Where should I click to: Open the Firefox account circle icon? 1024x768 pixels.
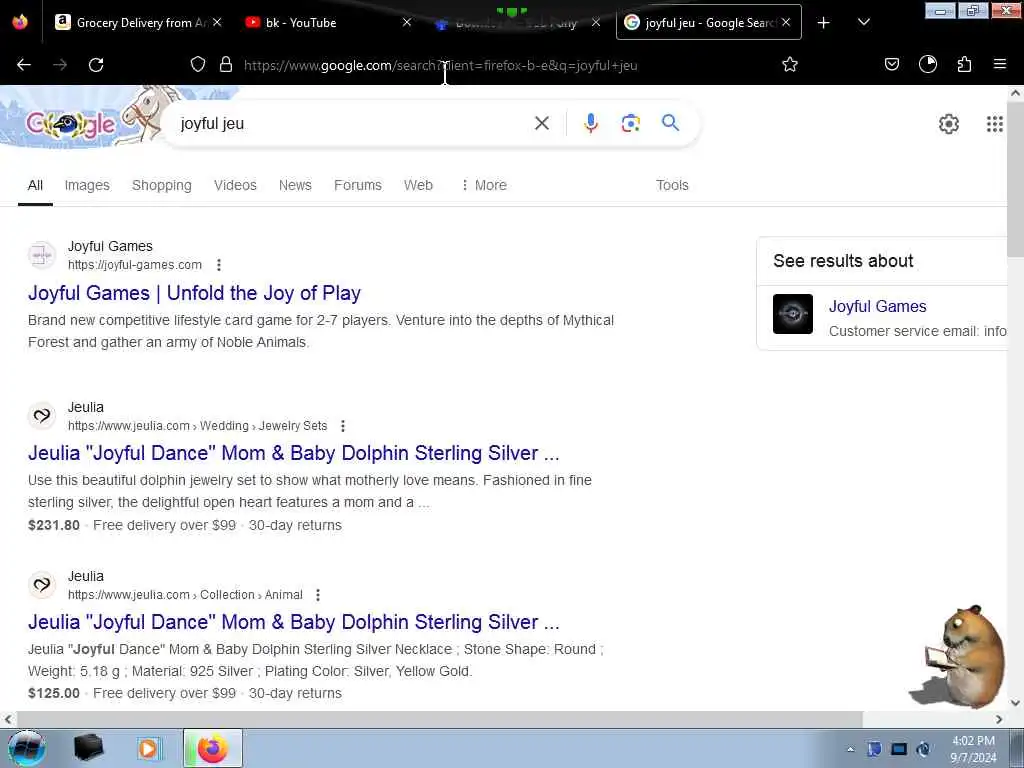pos(928,64)
